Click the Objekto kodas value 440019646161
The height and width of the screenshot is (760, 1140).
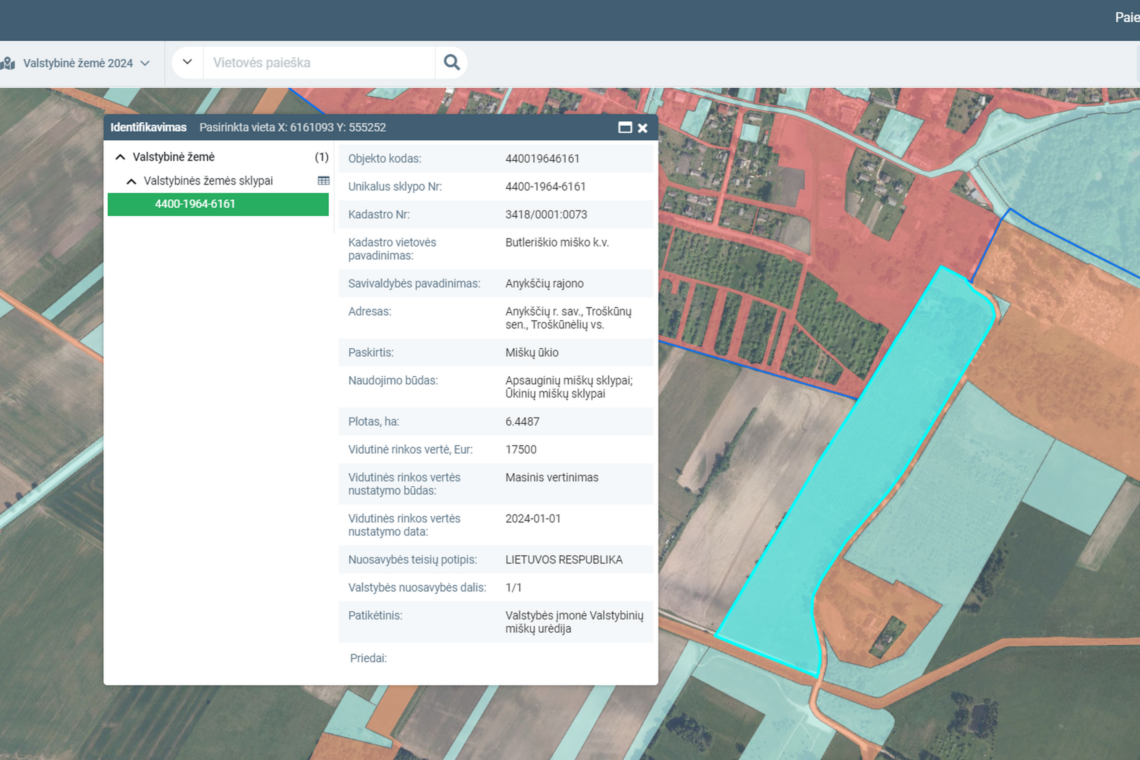pos(542,159)
